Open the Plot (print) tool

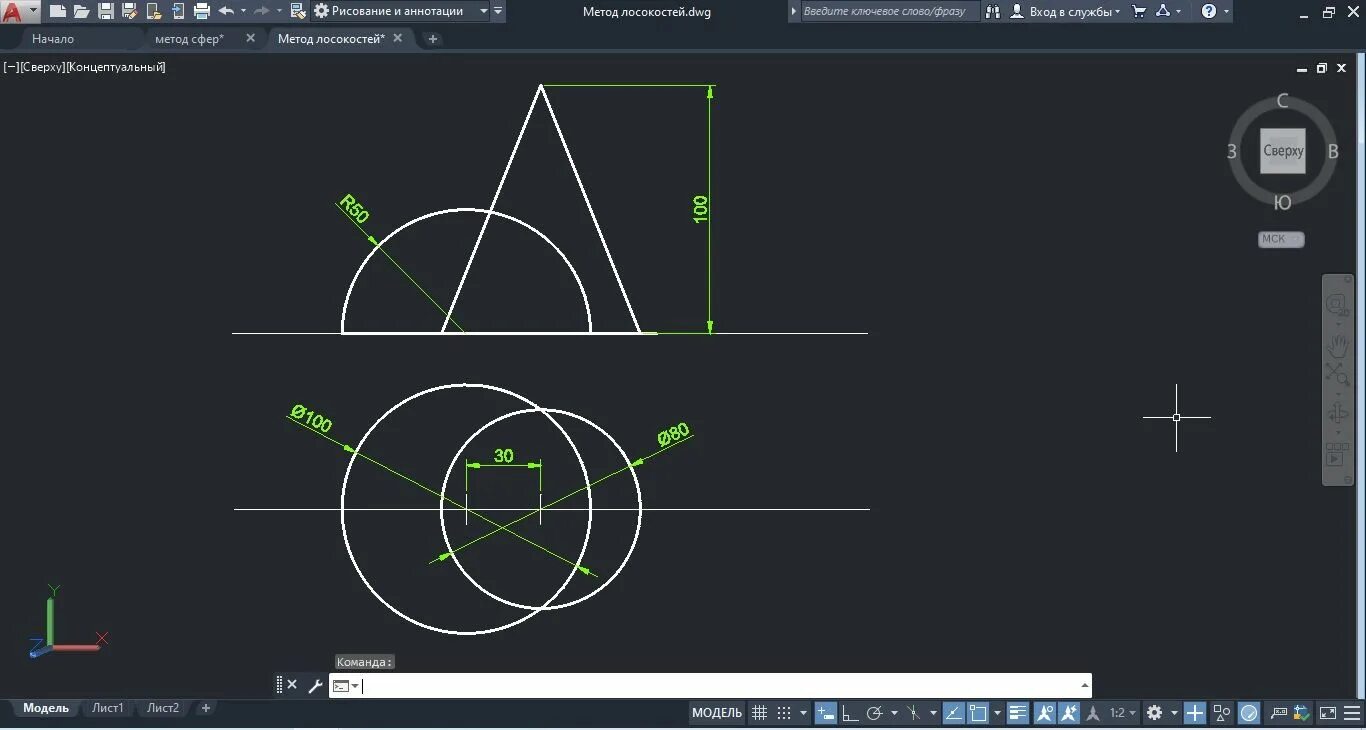pos(200,12)
